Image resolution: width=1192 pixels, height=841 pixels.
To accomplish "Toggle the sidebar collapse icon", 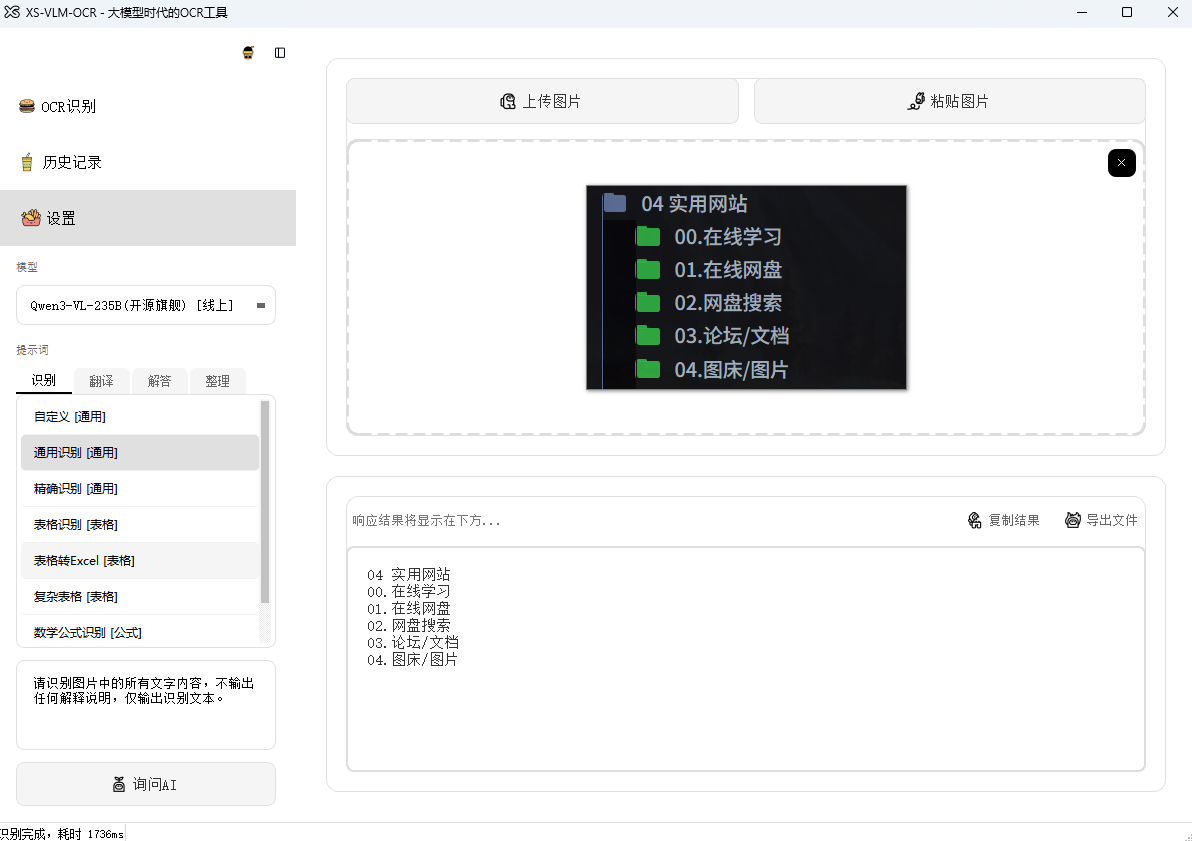I will pos(280,52).
